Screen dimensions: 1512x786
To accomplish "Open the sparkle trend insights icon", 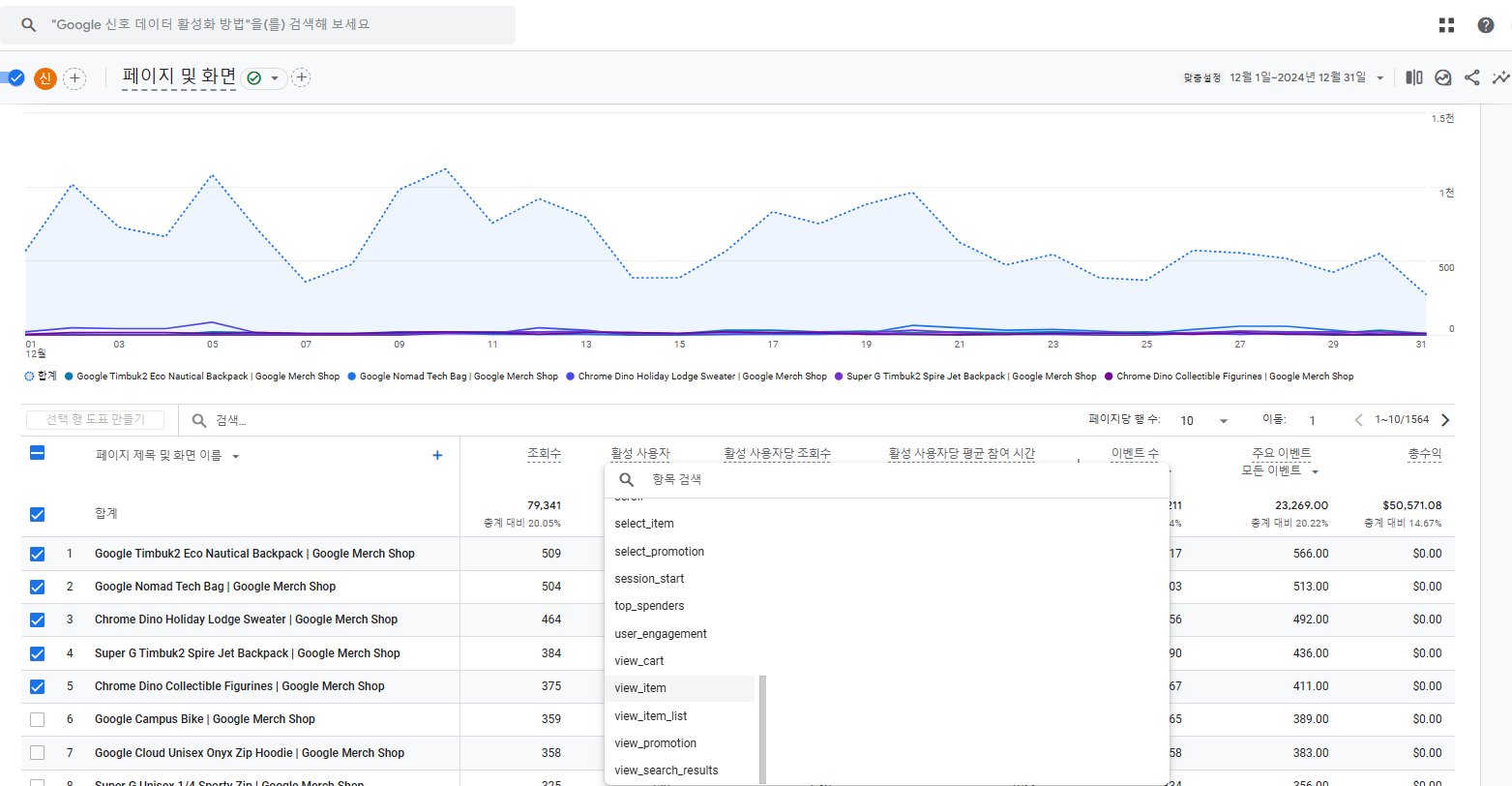I will click(x=1500, y=77).
